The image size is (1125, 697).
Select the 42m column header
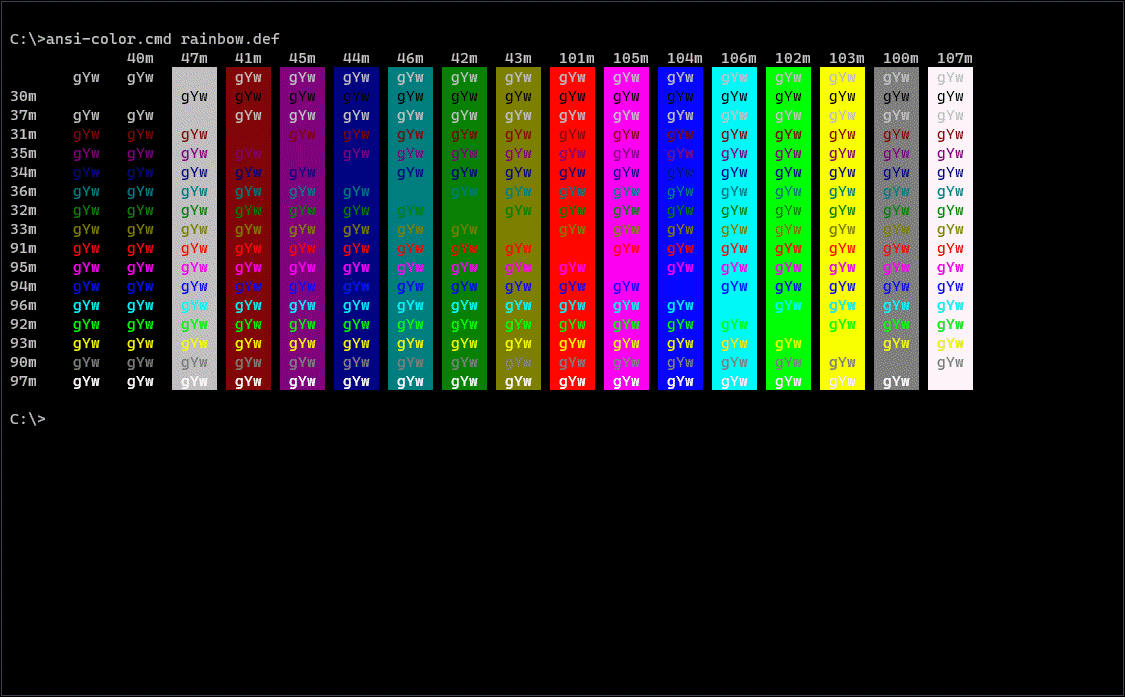pos(464,58)
